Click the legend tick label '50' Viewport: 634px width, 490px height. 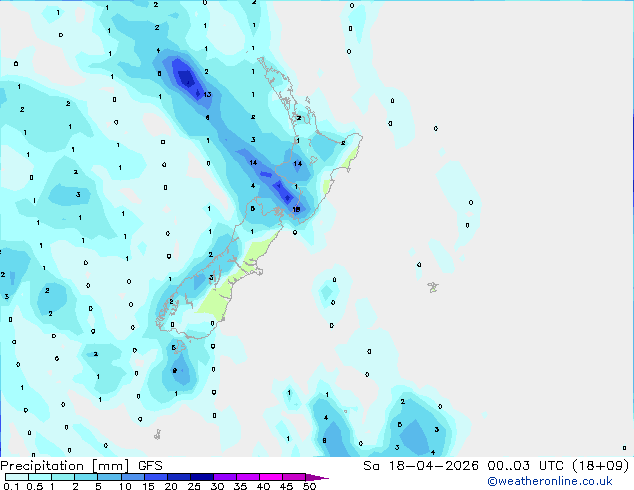(x=309, y=486)
